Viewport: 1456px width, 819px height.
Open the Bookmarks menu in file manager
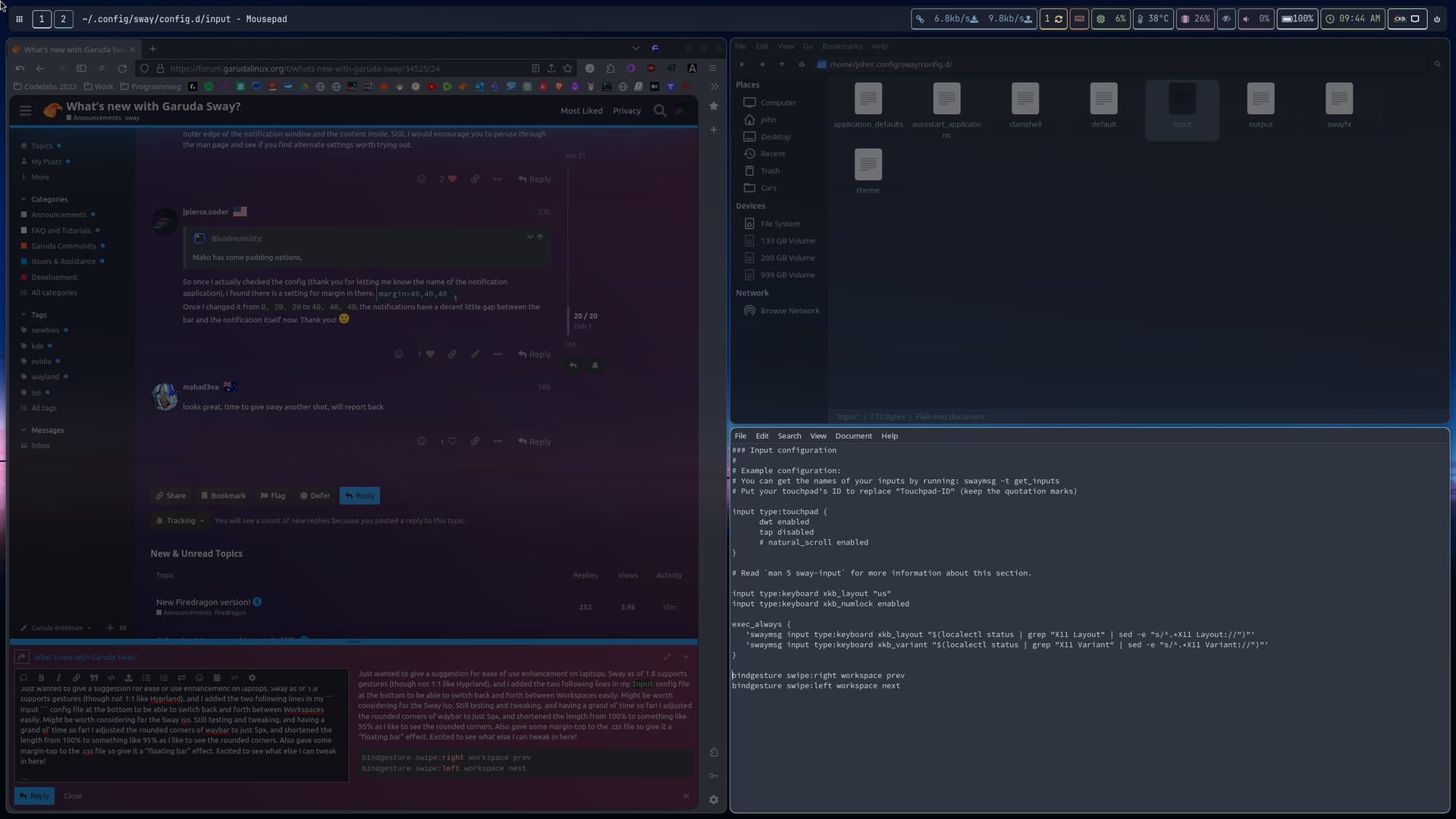click(x=842, y=46)
